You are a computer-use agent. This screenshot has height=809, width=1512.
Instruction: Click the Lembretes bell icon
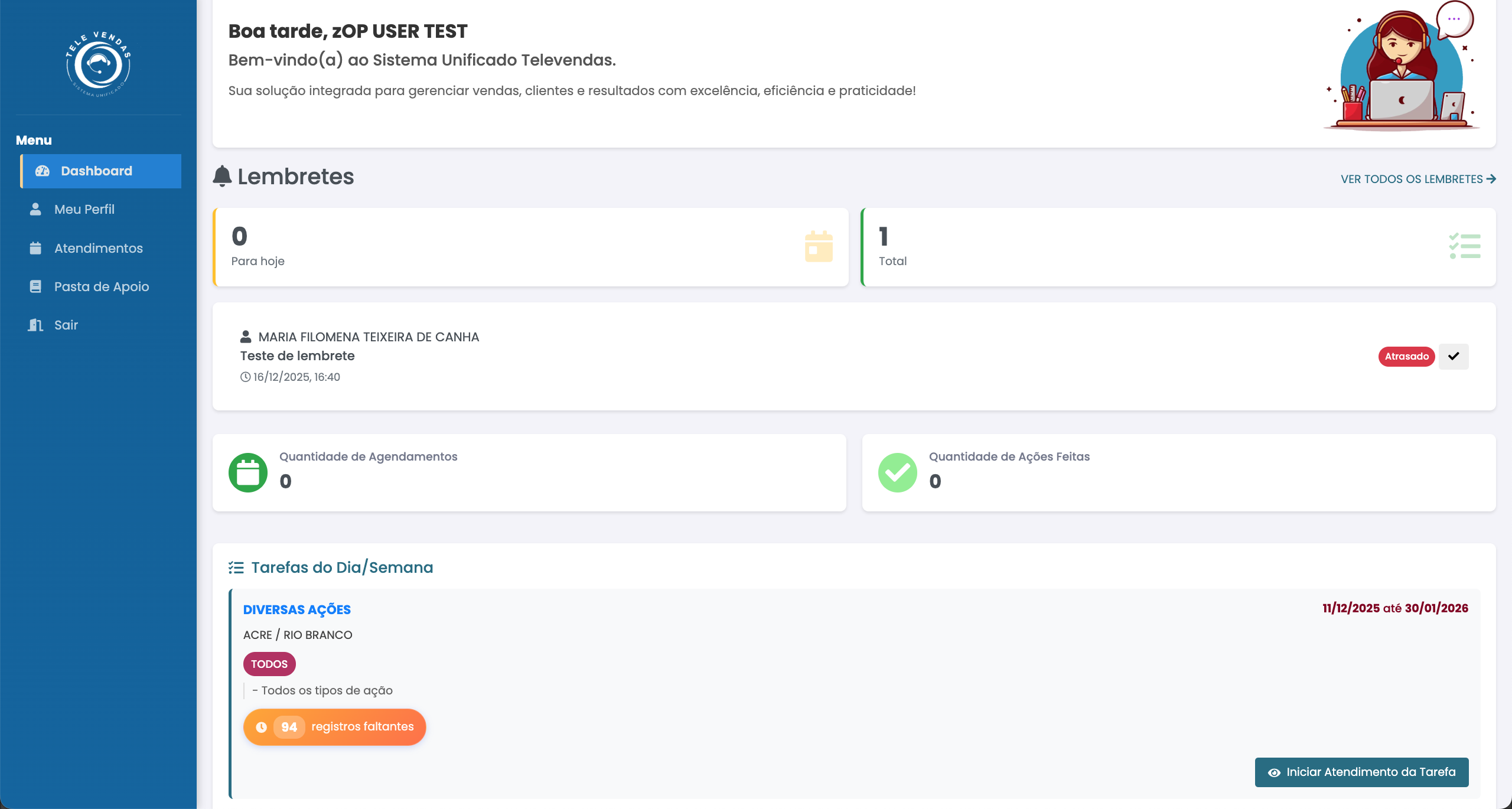click(x=222, y=176)
